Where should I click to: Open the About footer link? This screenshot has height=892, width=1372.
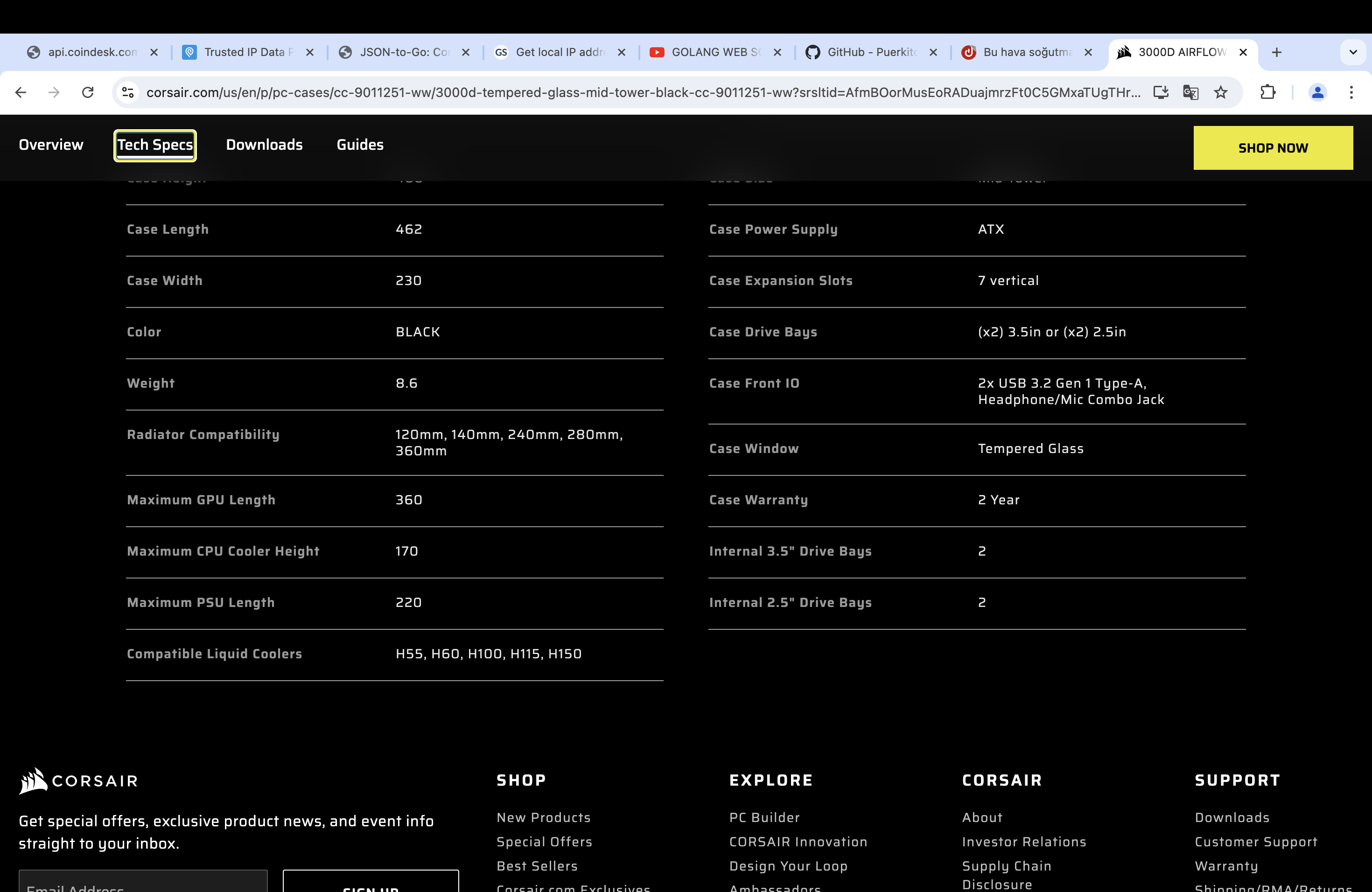click(982, 818)
